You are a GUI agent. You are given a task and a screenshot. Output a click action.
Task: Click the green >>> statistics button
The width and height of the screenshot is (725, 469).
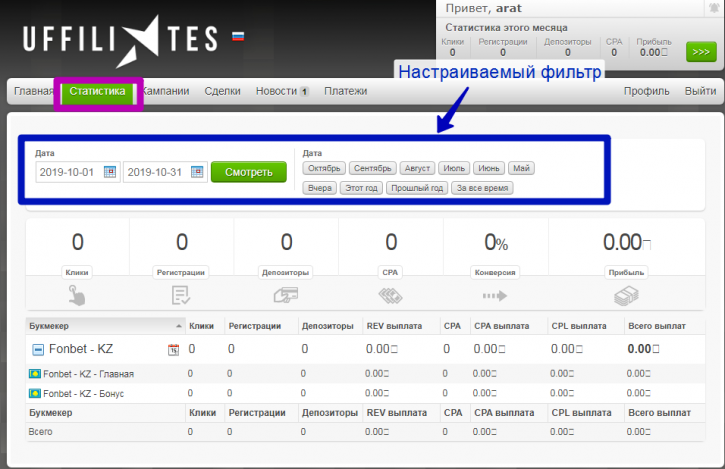701,52
